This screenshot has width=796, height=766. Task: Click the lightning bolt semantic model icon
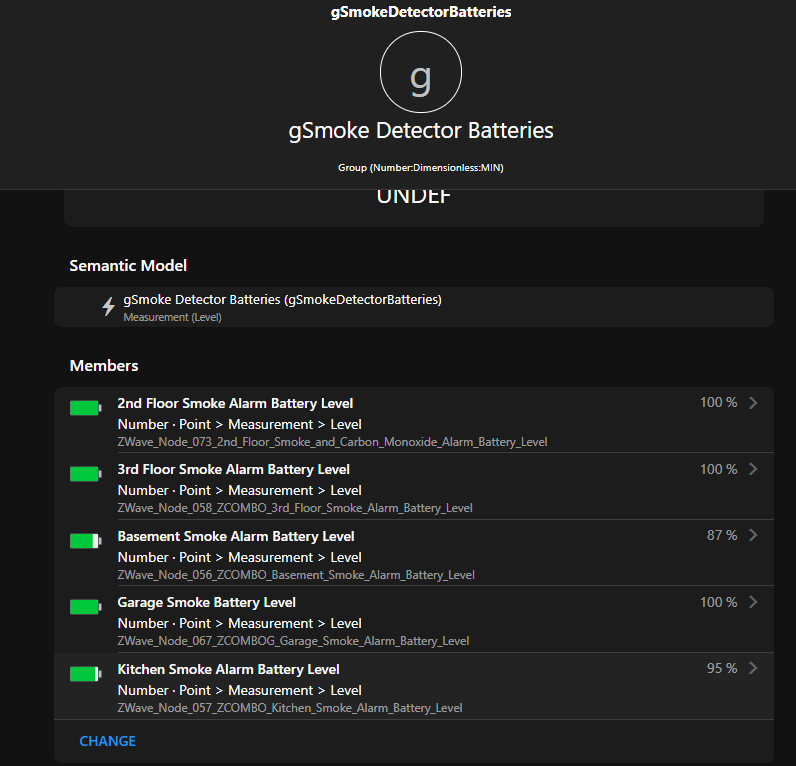[109, 307]
